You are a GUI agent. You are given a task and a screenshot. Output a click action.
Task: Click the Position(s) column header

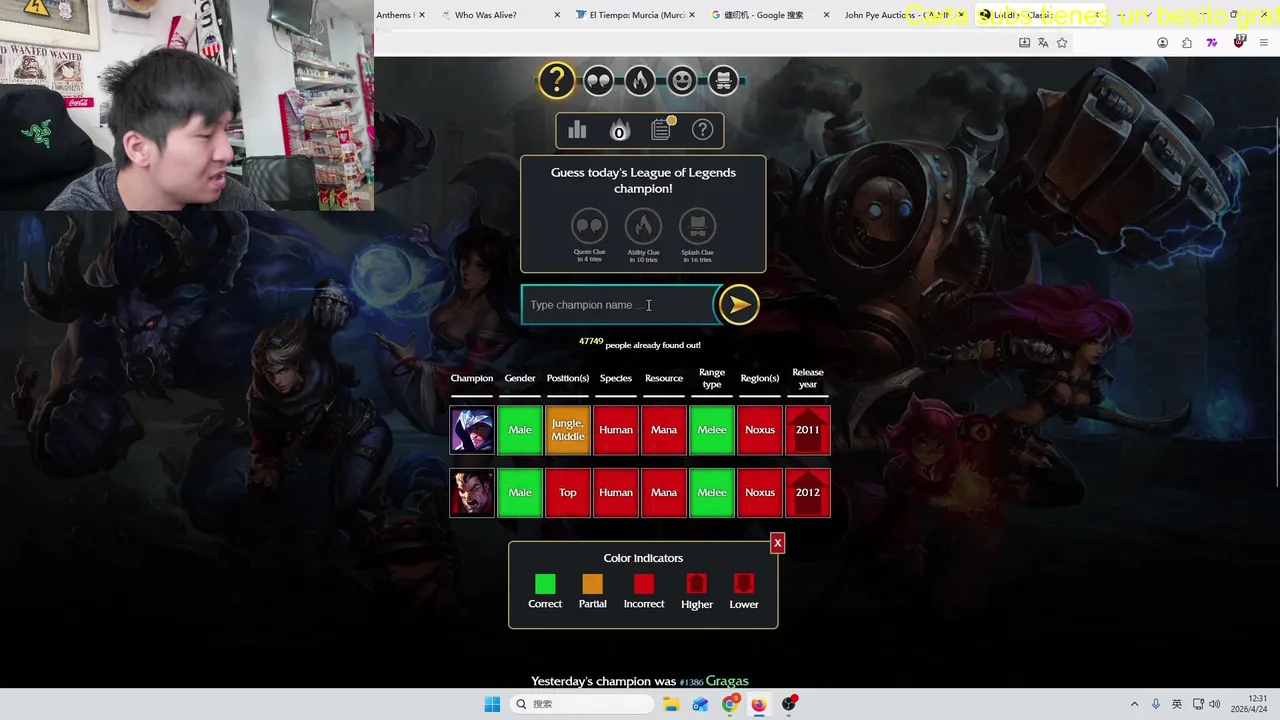point(568,378)
